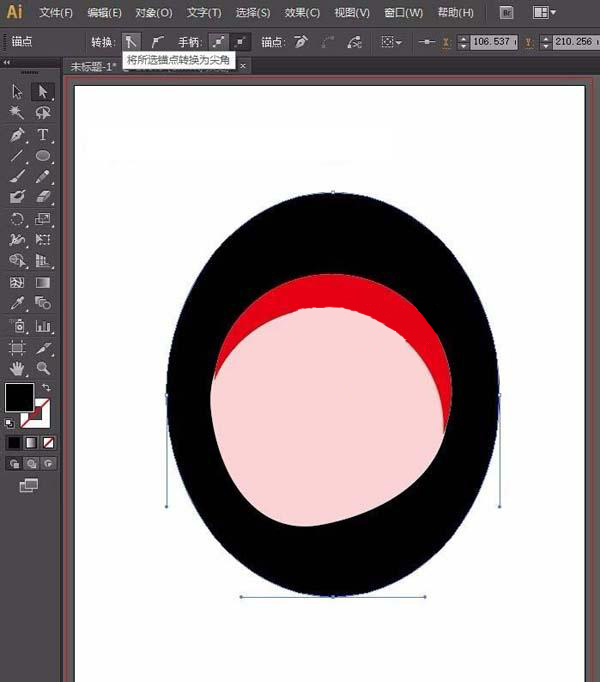Select the Magic Wand tool
The width and height of the screenshot is (600, 682).
click(17, 113)
